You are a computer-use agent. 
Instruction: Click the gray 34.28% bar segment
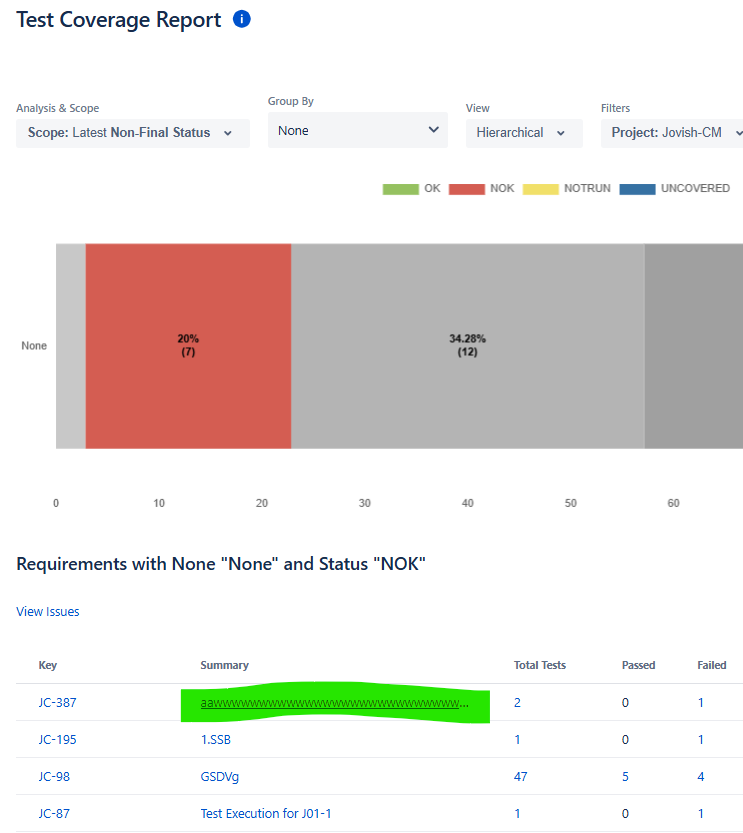tap(467, 346)
